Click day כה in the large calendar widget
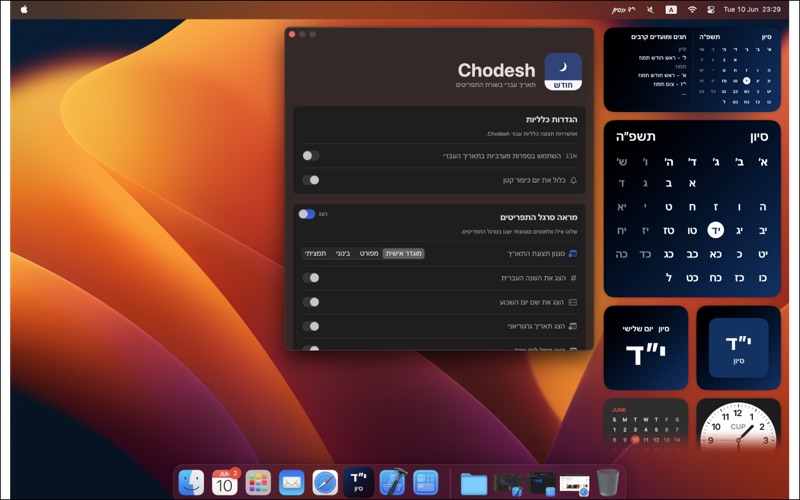The image size is (800, 500). click(x=621, y=254)
